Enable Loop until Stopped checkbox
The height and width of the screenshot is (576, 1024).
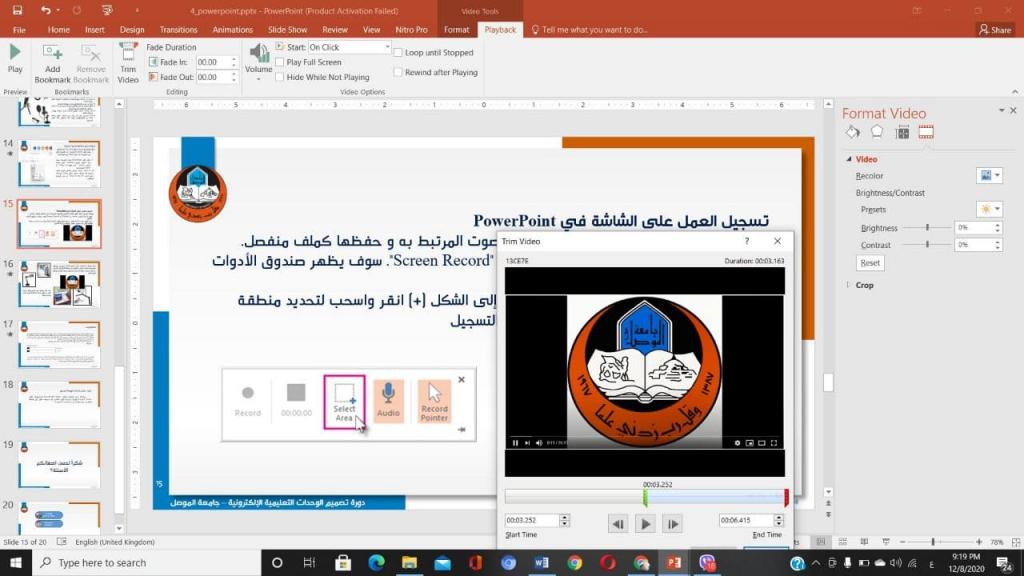[399, 53]
